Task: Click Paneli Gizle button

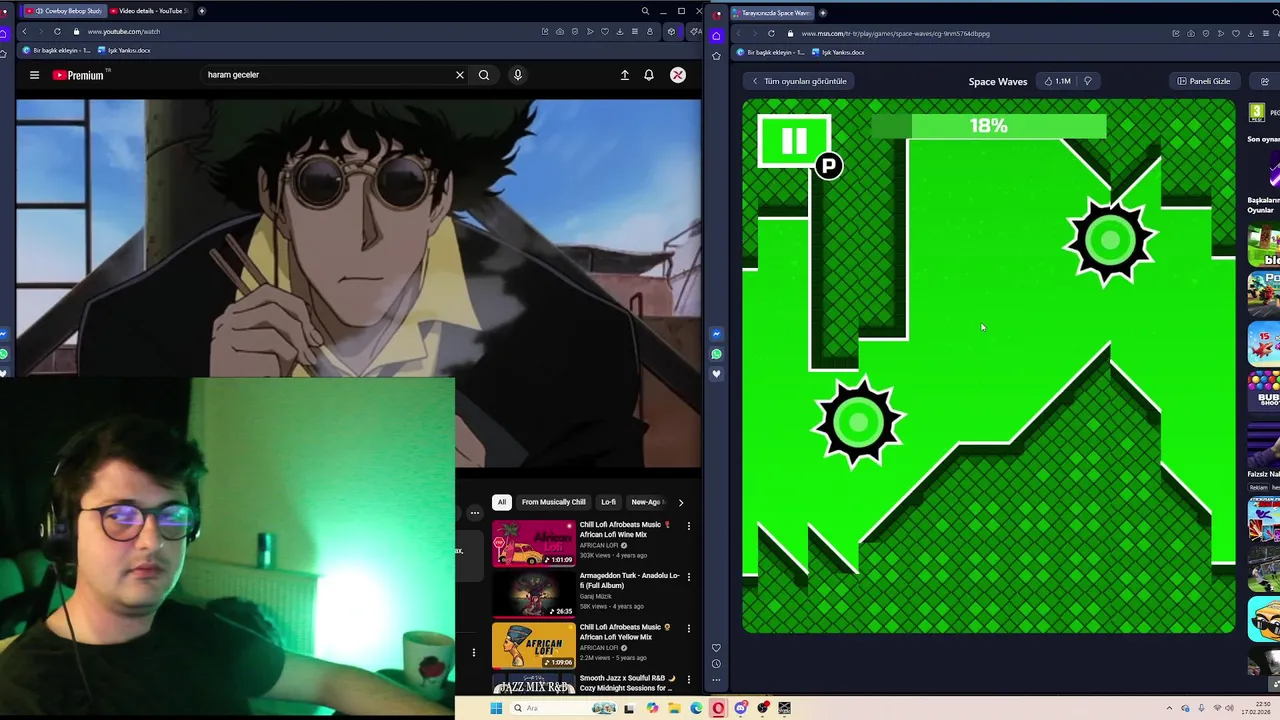Action: (1204, 81)
